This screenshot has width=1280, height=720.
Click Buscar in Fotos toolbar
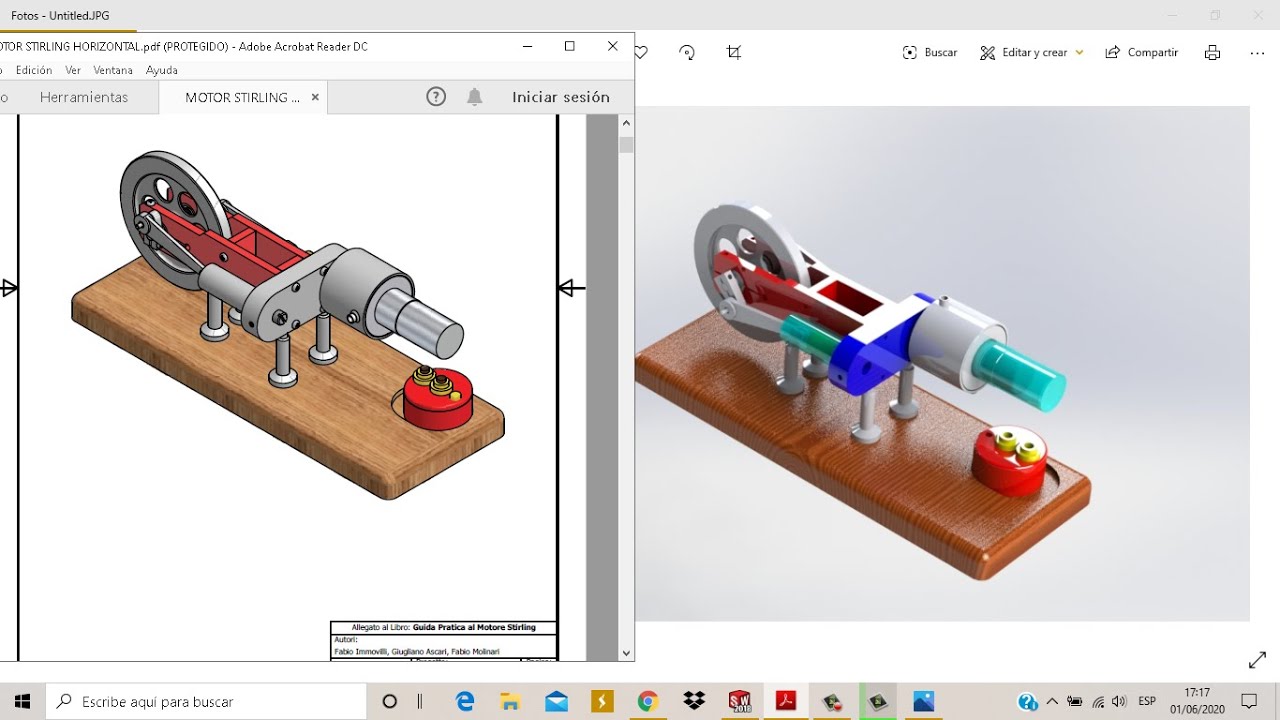tap(929, 53)
